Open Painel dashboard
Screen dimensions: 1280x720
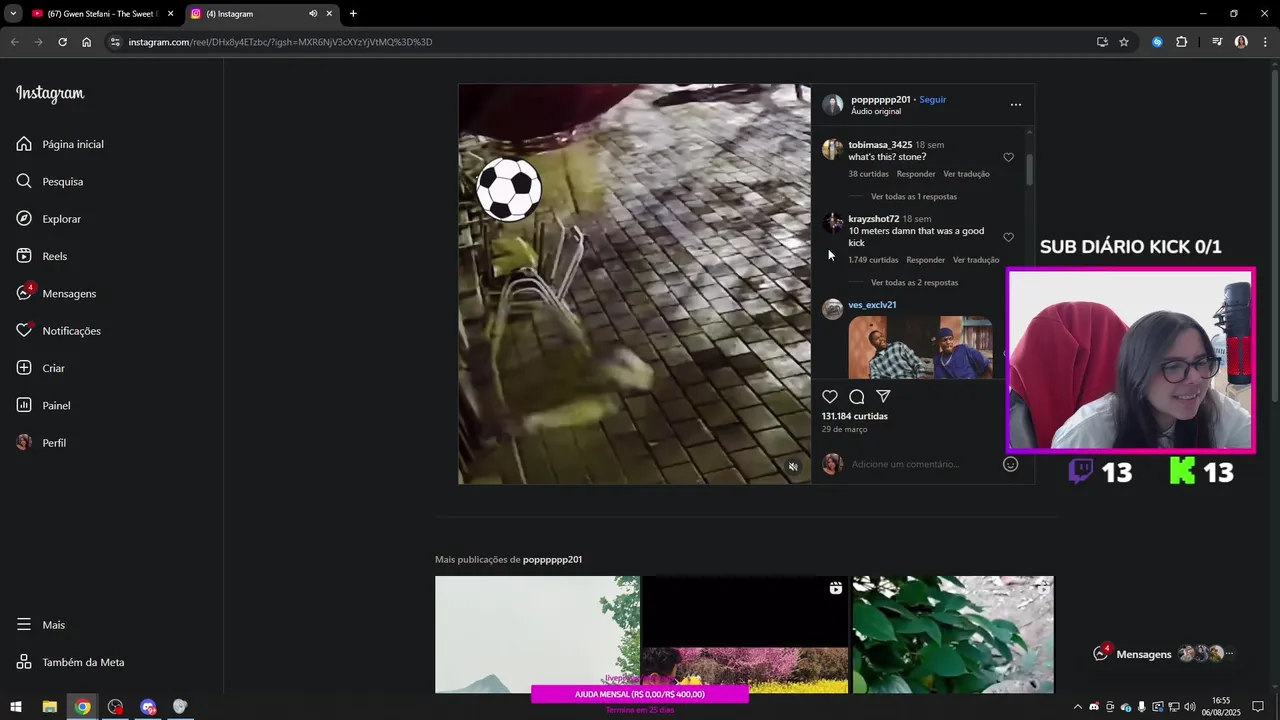pyautogui.click(x=44, y=405)
